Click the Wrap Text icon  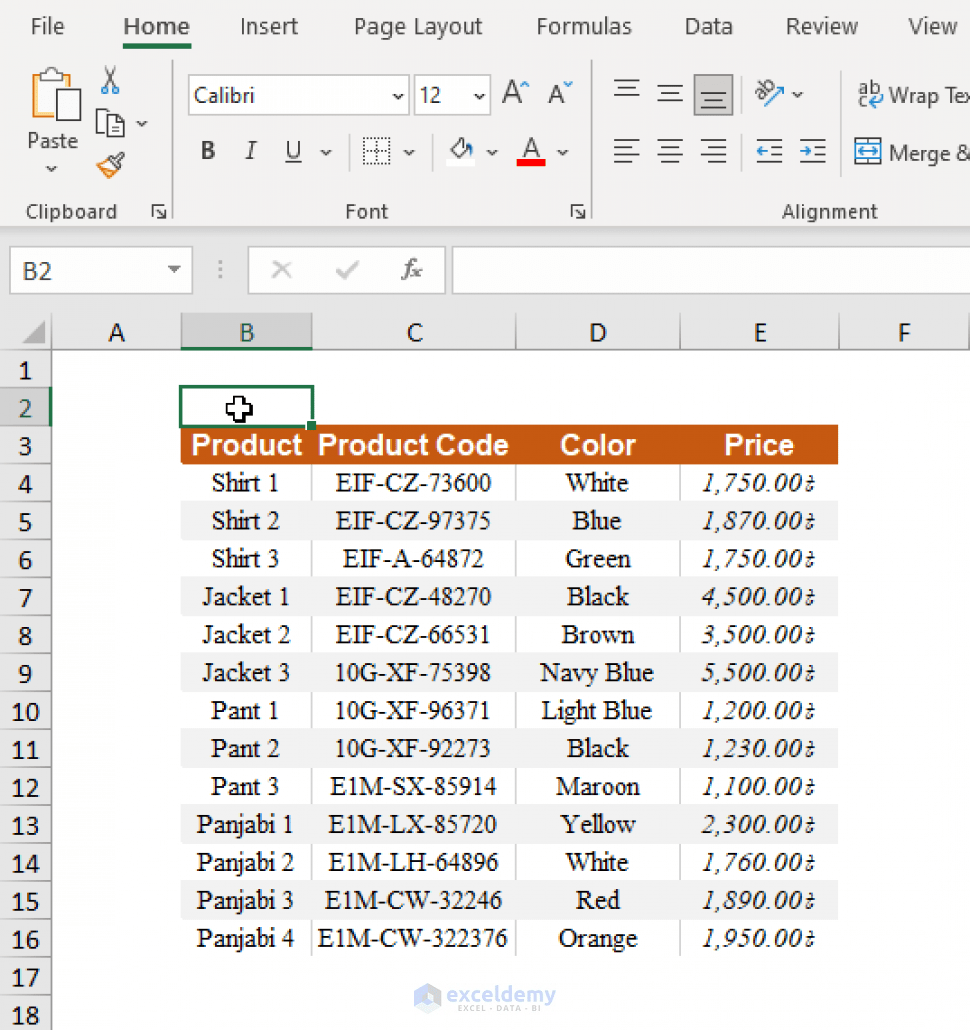[x=868, y=95]
